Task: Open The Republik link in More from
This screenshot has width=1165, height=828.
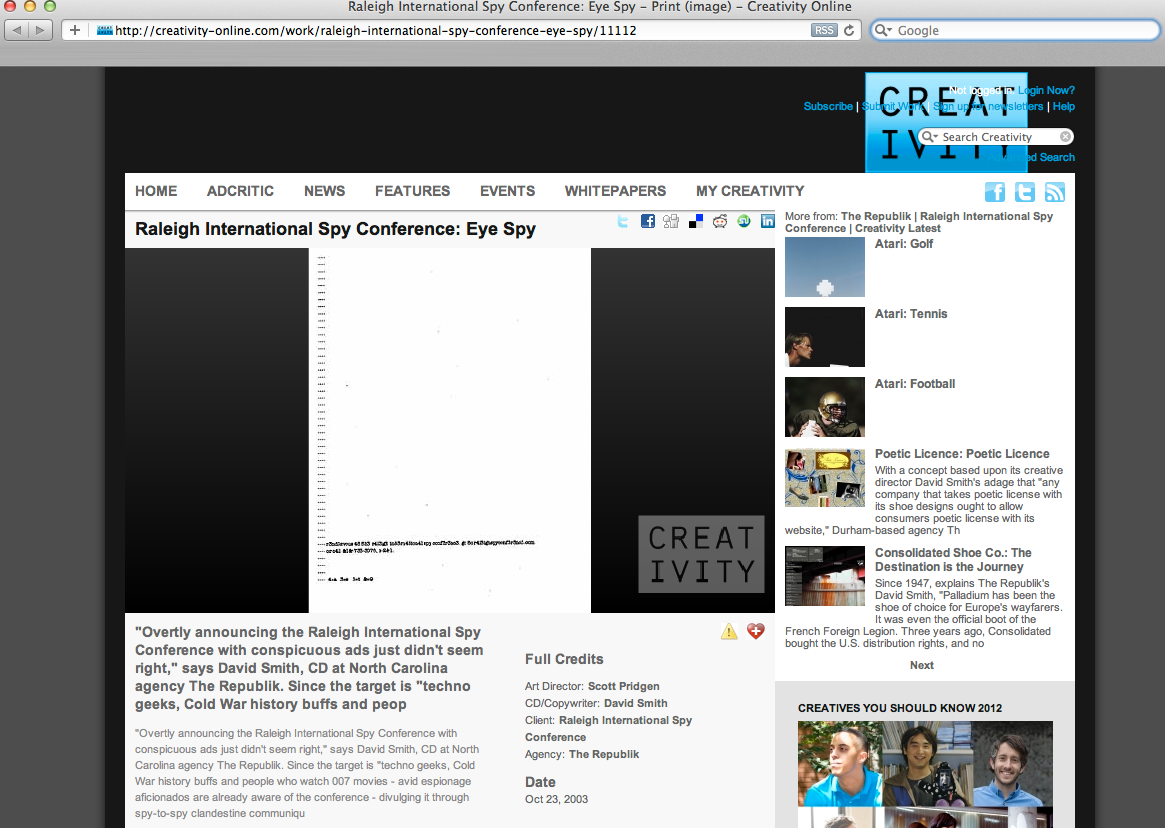Action: click(x=875, y=216)
